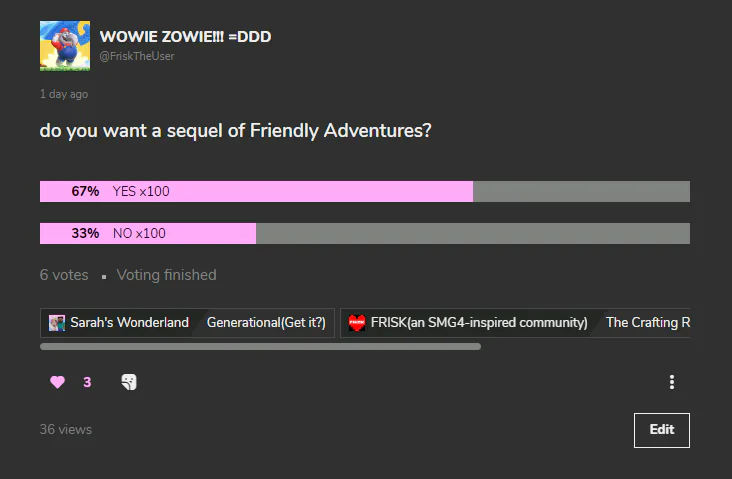Open the elephant Mario profile avatar
This screenshot has width=732, height=479.
pyautogui.click(x=65, y=46)
